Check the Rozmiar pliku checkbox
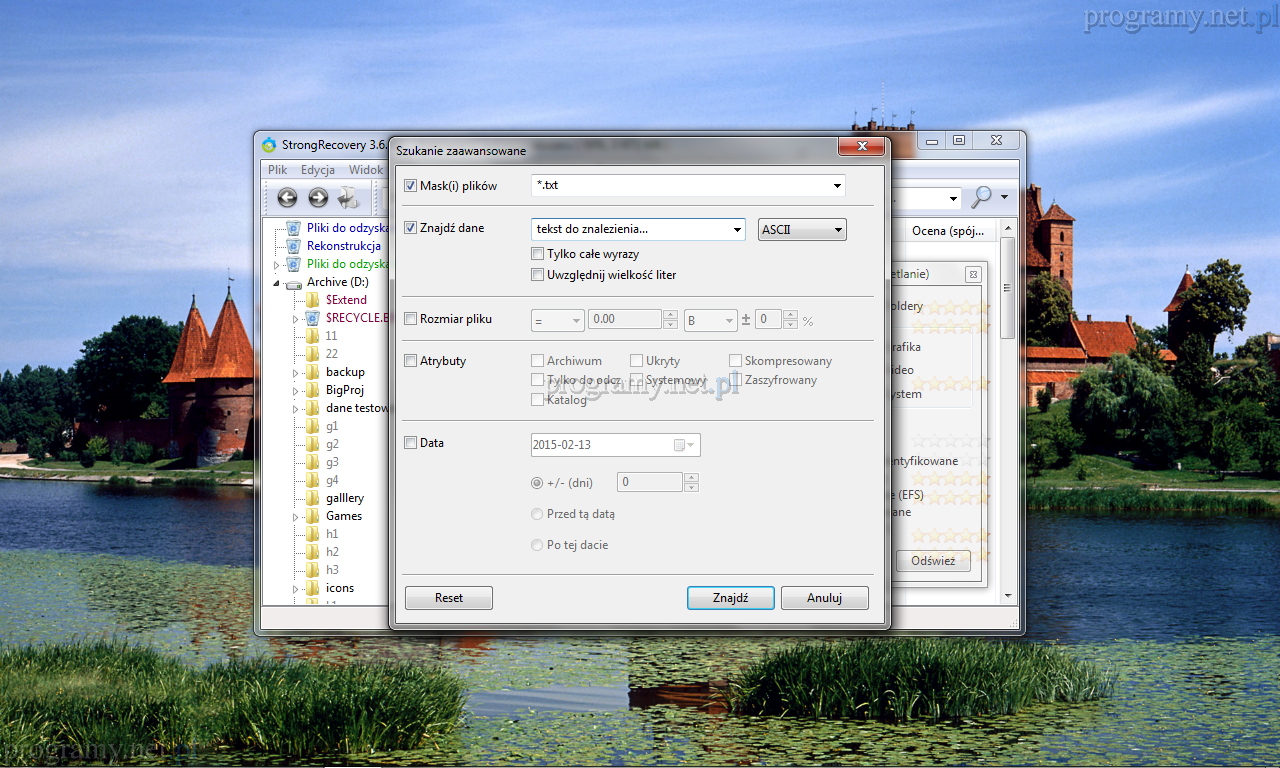Screen dimensions: 1280x768 point(411,320)
